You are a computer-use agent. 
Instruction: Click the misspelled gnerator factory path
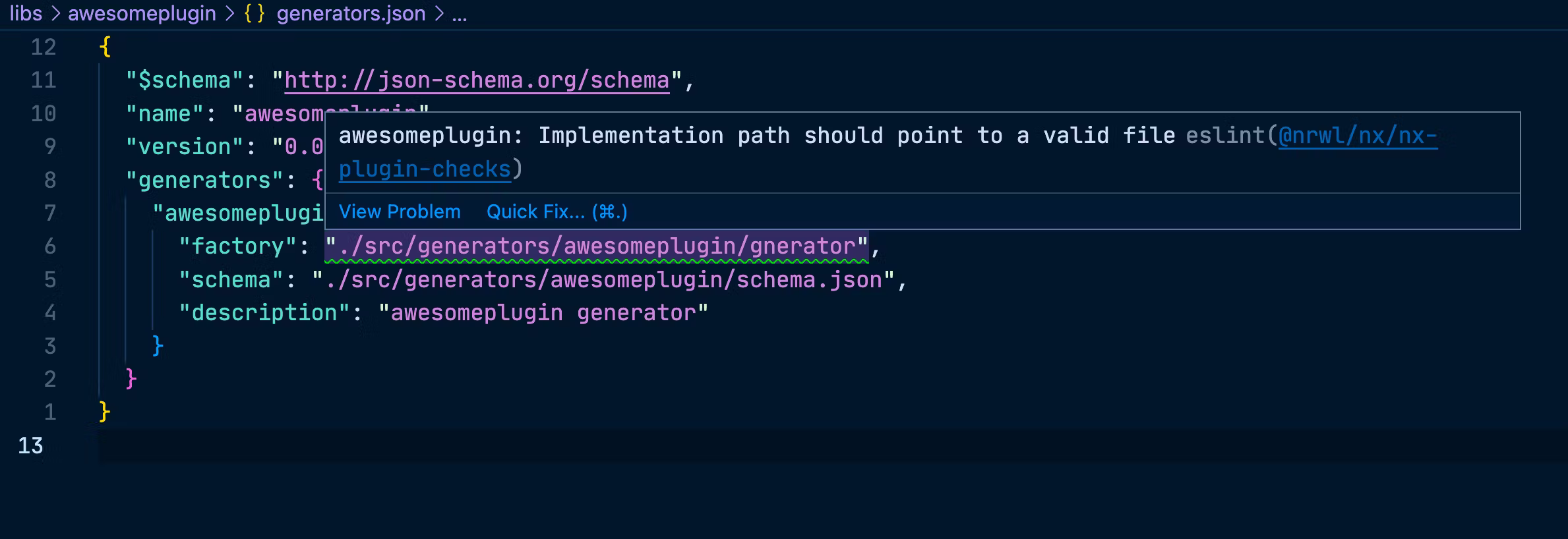coord(597,246)
